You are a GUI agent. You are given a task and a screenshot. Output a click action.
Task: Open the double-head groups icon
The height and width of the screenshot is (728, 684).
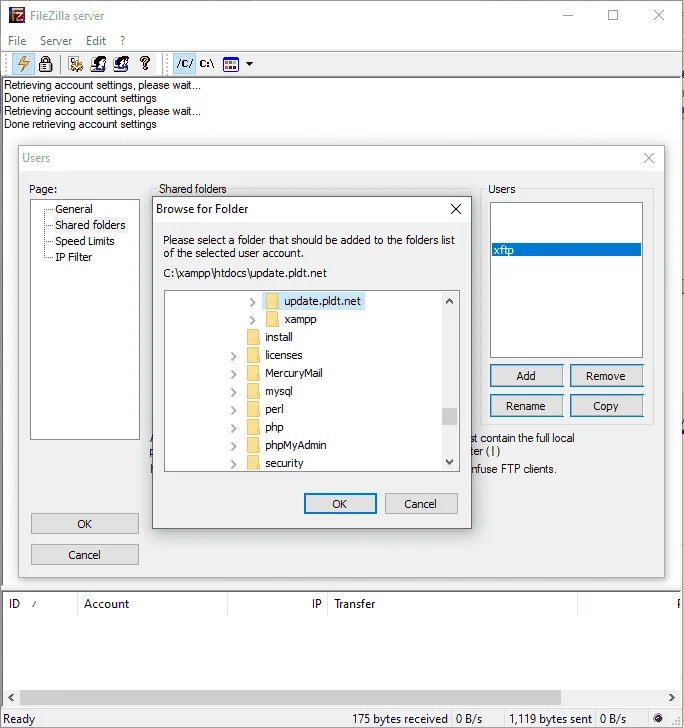[x=121, y=64]
